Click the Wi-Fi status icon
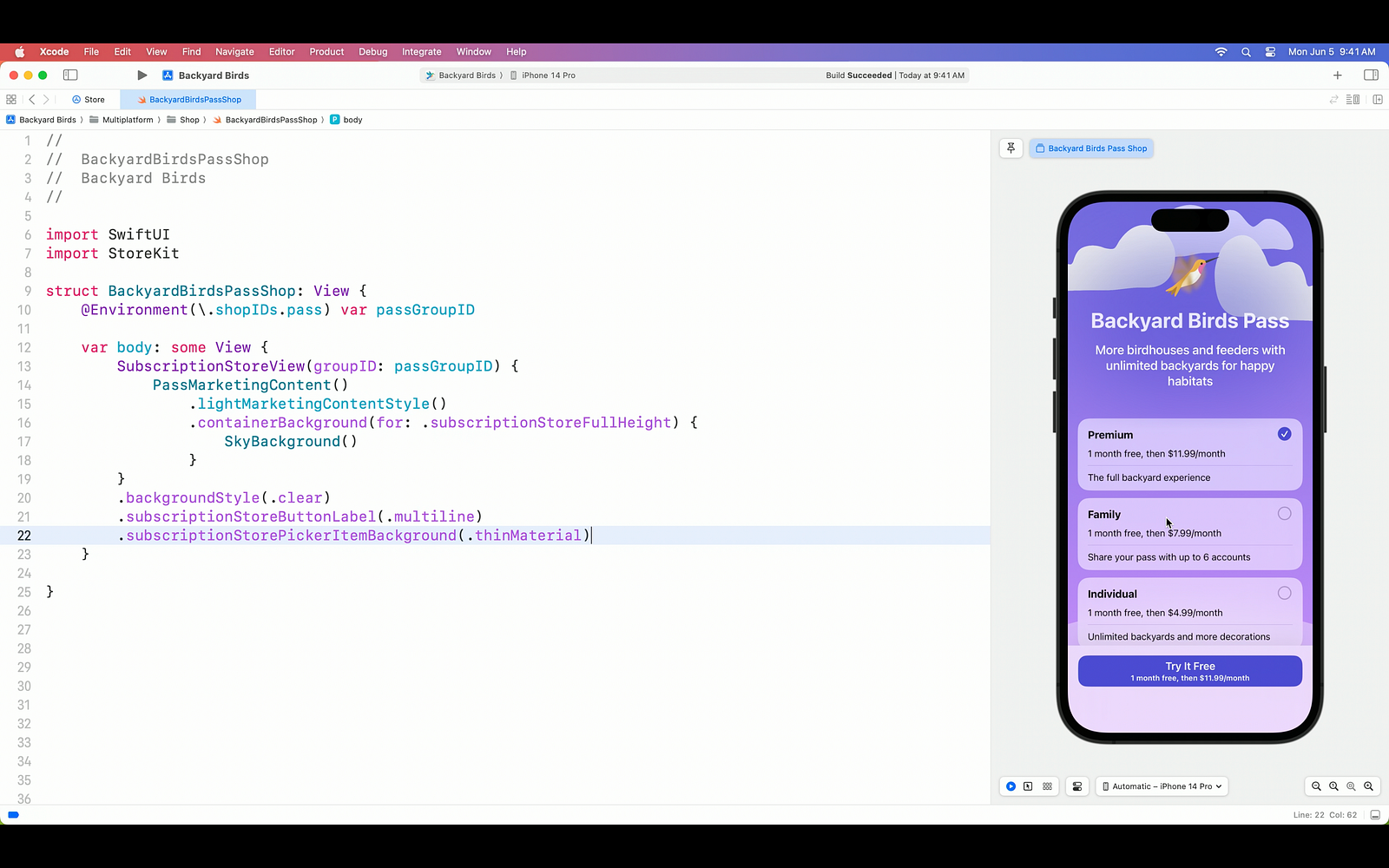This screenshot has width=1389, height=868. click(x=1221, y=52)
